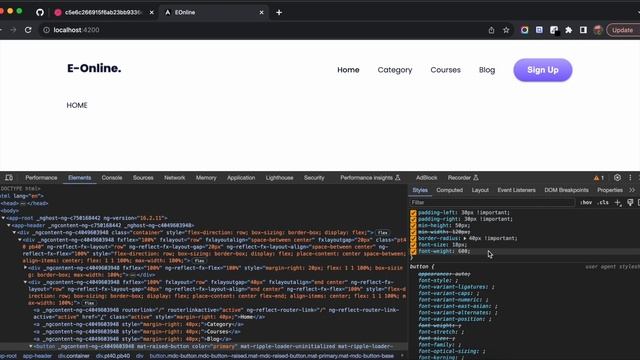
Task: Collapse the div fxlayoutalign end center node
Action: pos(25,282)
